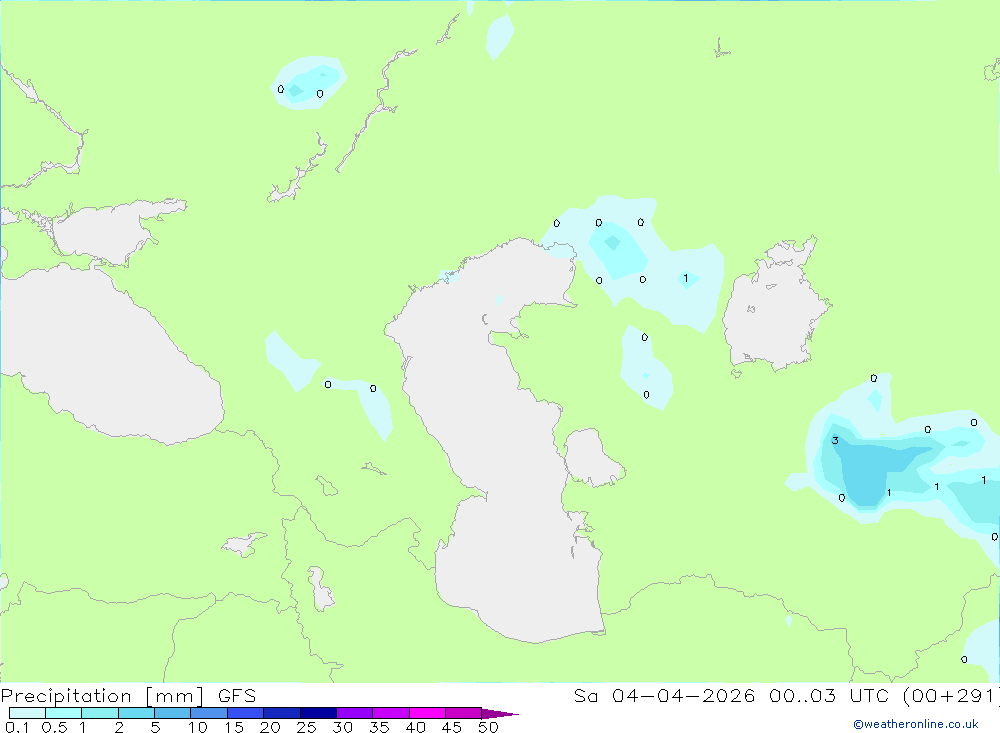Image resolution: width=1000 pixels, height=733 pixels.
Task: Select the '35' legend scale label
Action: pos(379,727)
